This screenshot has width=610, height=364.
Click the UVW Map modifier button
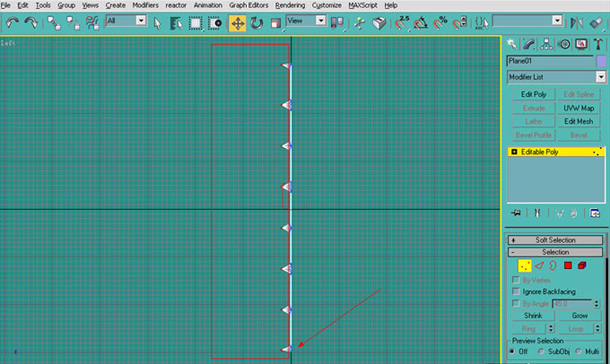point(578,108)
